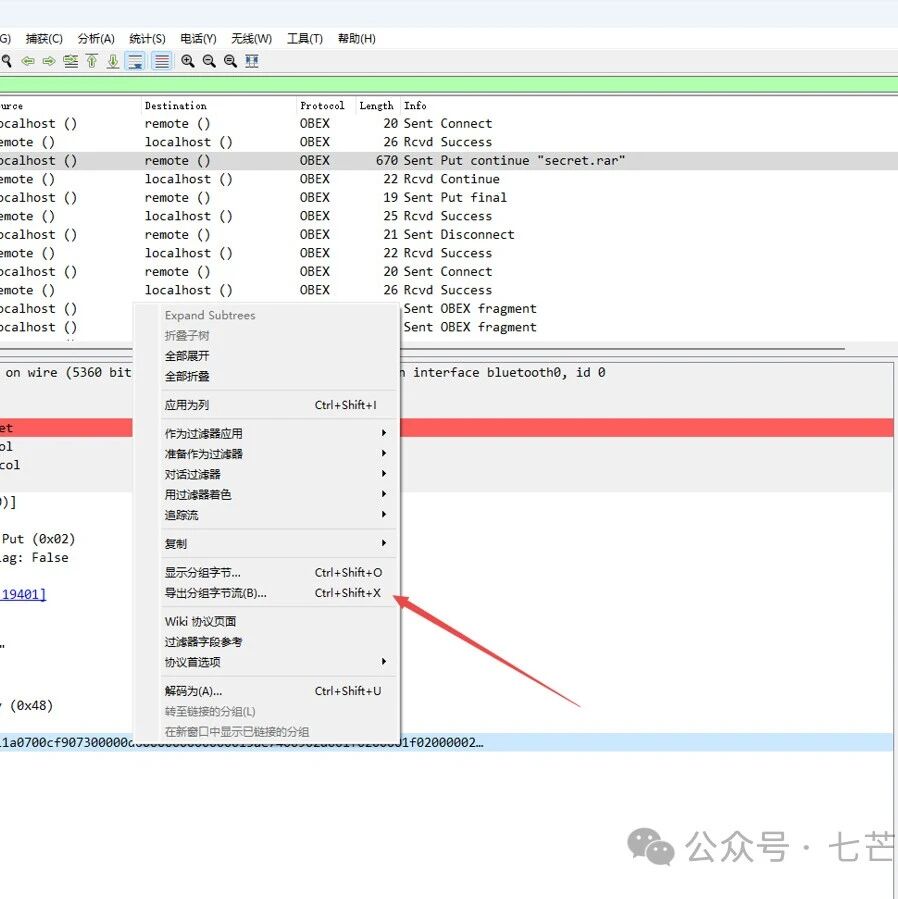Go back to previous packet arrow

[x=28, y=61]
